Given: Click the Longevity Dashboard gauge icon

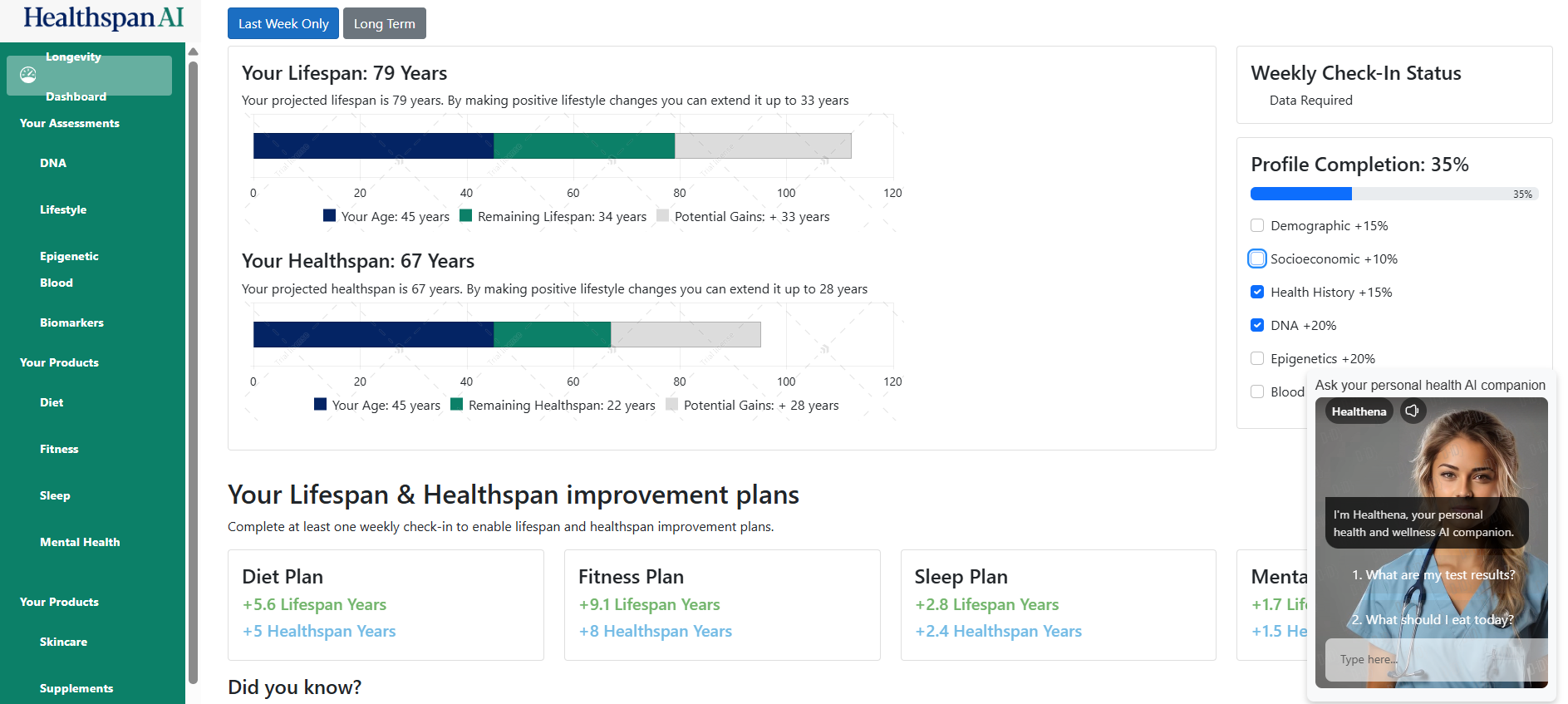Looking at the screenshot, I should click(28, 75).
